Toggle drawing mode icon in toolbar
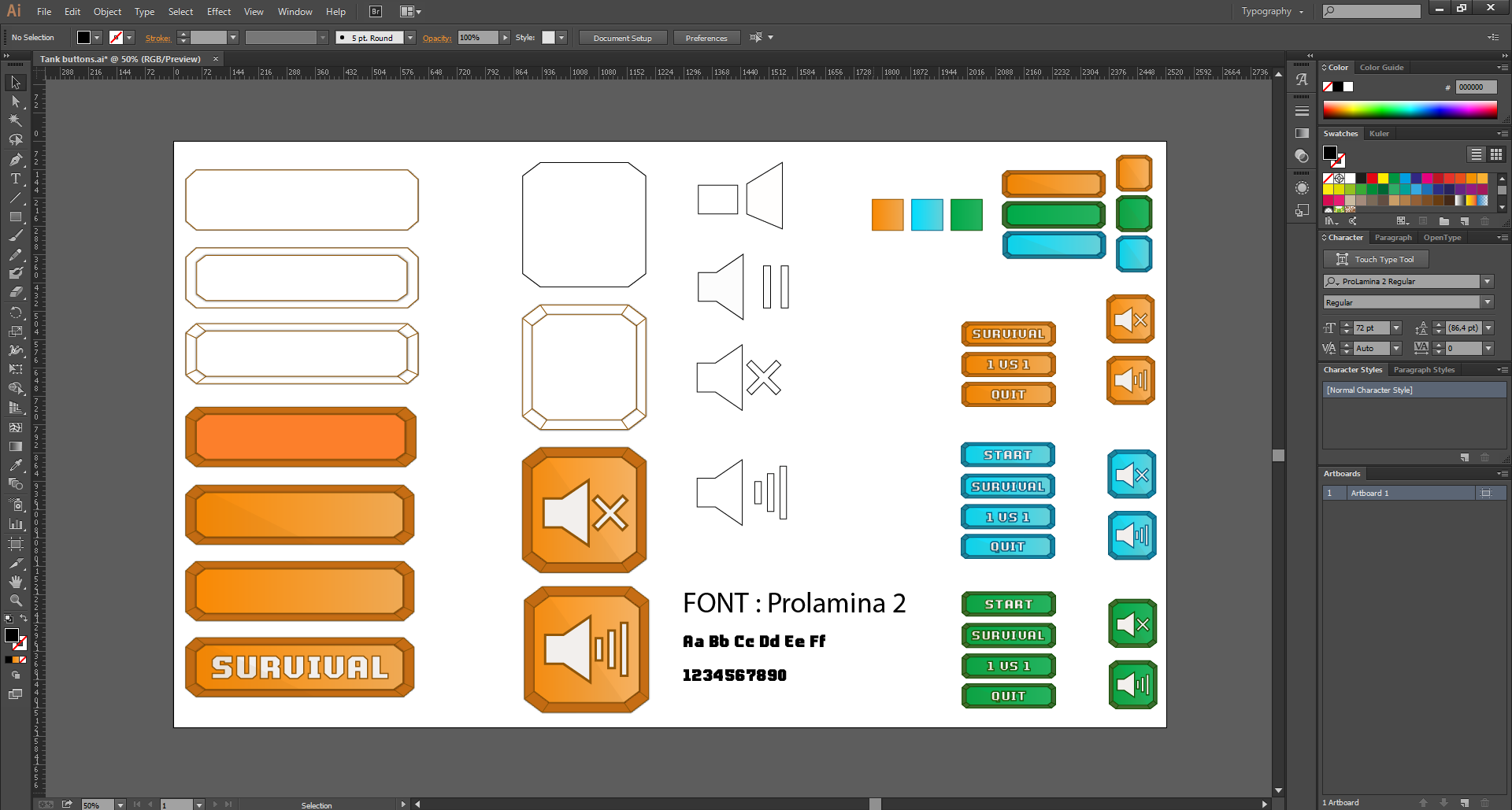 pos(15,675)
